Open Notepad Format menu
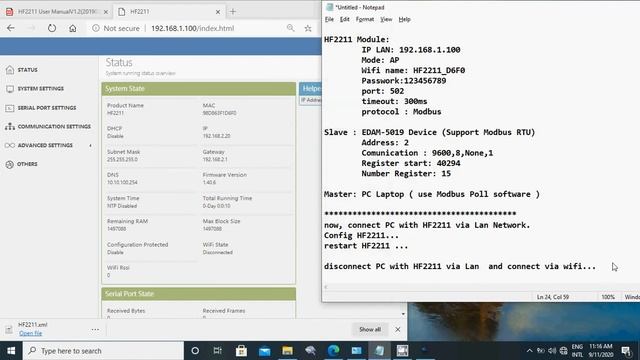The width and height of the screenshot is (640, 360). pos(364,19)
